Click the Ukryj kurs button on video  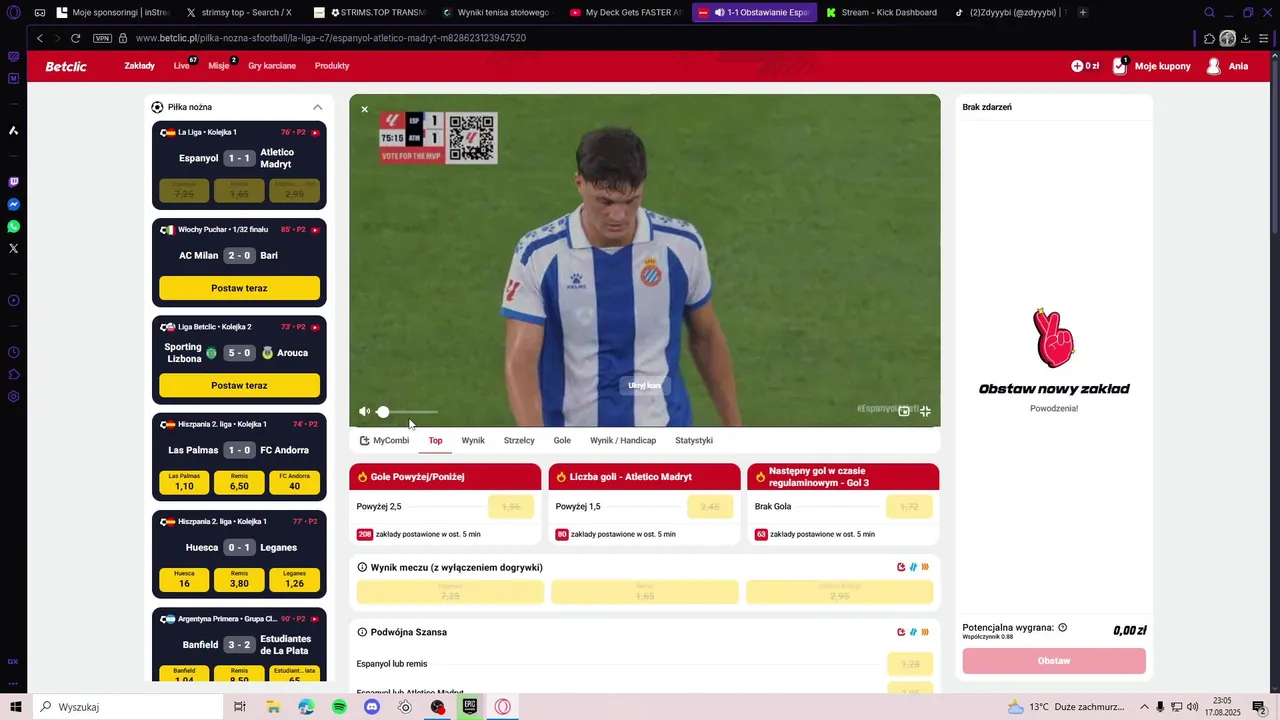click(644, 385)
